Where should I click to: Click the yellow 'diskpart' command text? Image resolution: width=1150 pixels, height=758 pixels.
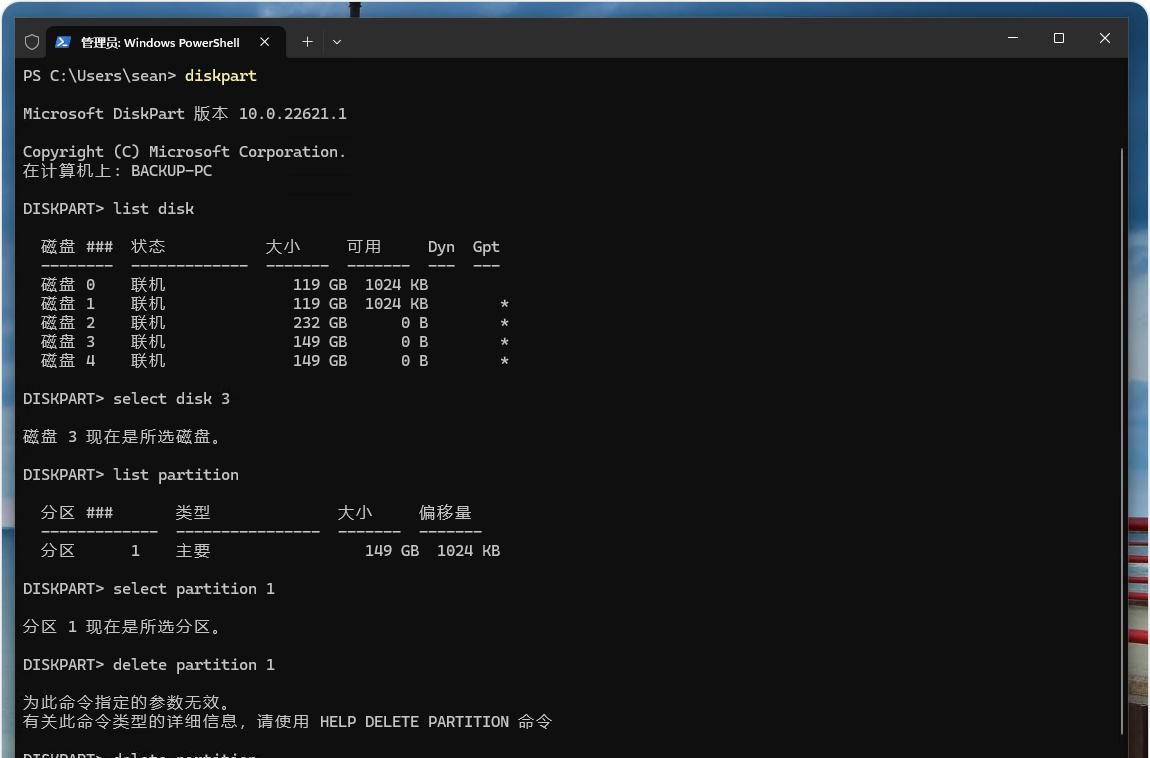point(221,76)
